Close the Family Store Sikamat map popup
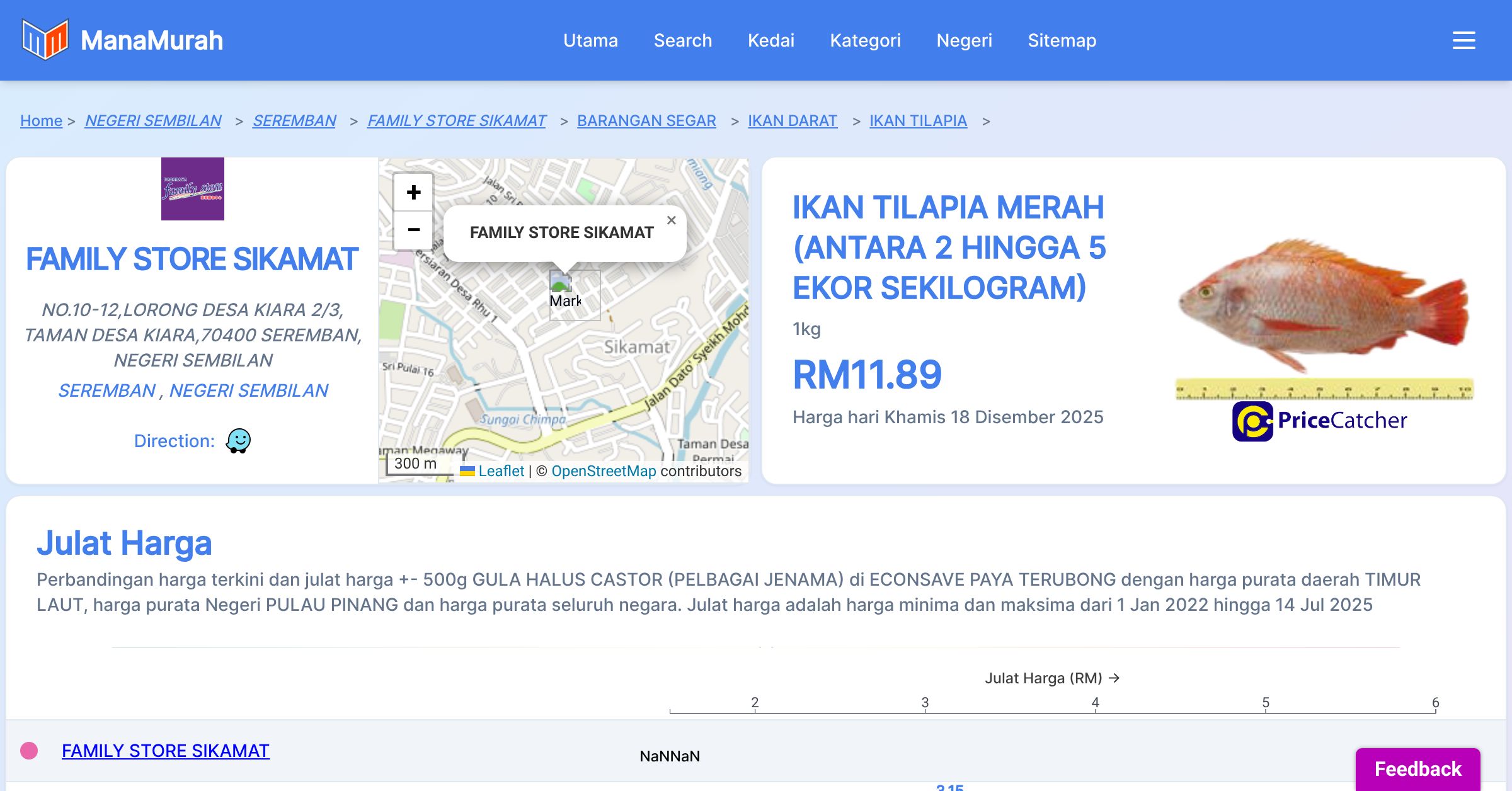The height and width of the screenshot is (791, 1512). (x=671, y=220)
